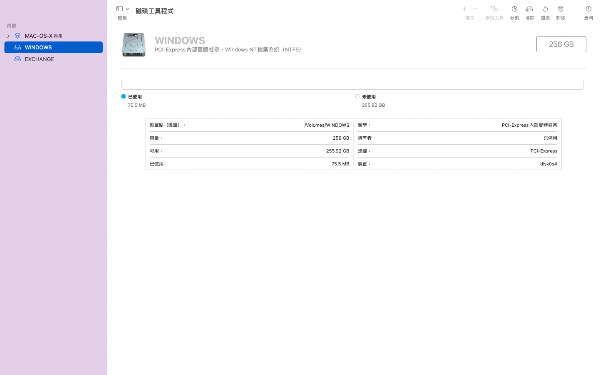Select MAC-OS-X in the sidebar

click(43, 36)
